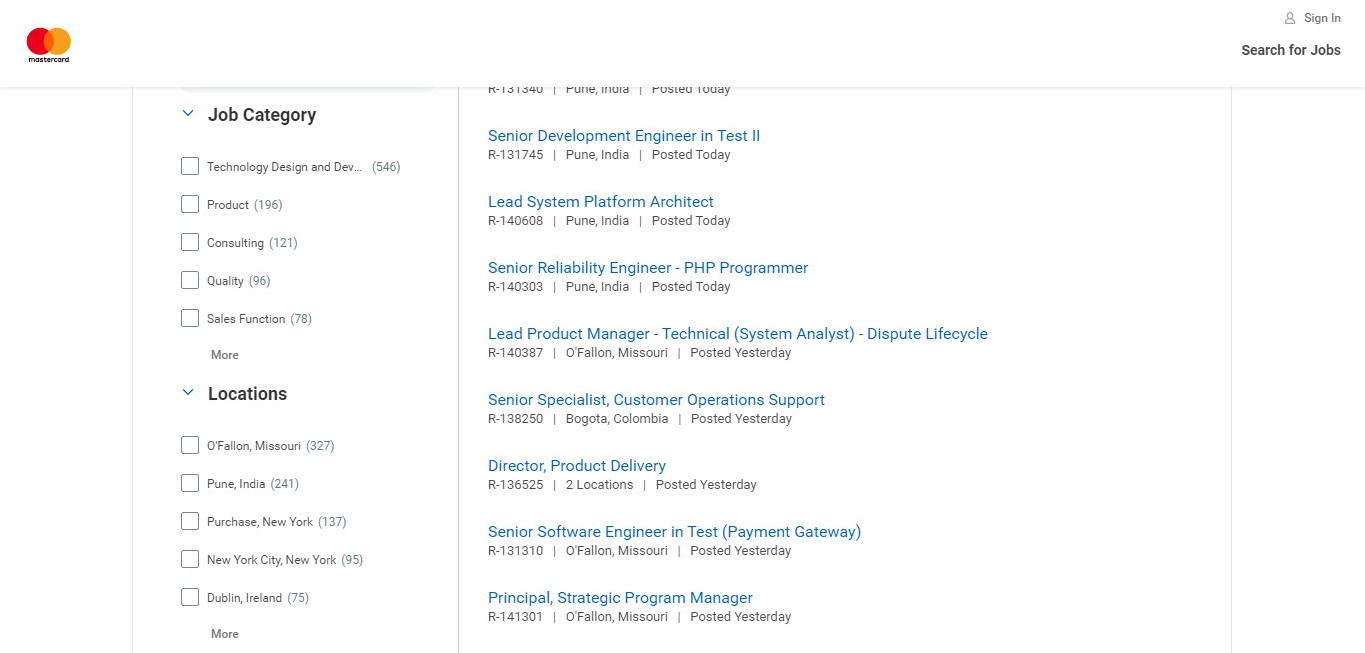Viewport: 1365px width, 653px height.
Task: Enable the Product category filter
Action: pos(190,205)
